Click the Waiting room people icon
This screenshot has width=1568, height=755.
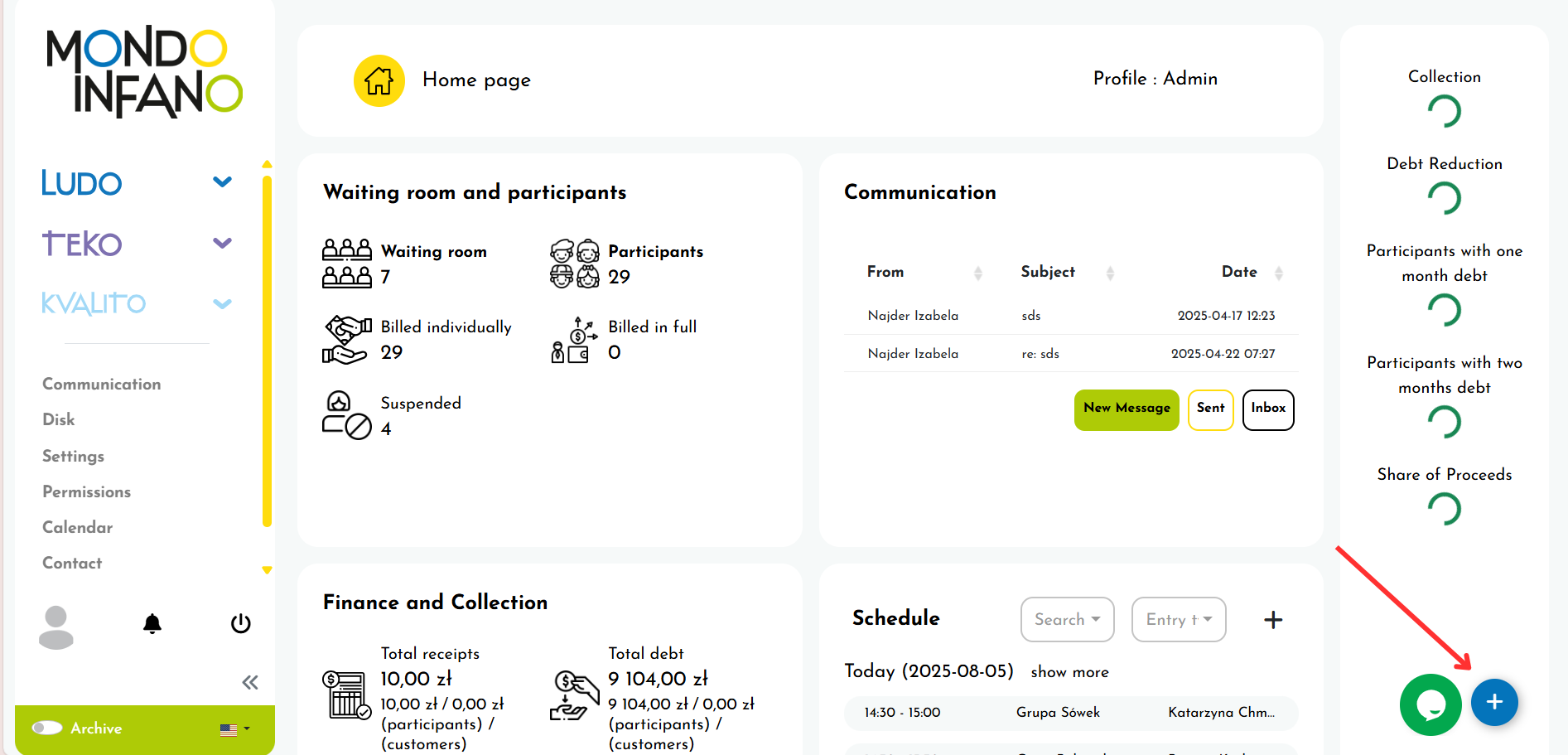[x=346, y=264]
